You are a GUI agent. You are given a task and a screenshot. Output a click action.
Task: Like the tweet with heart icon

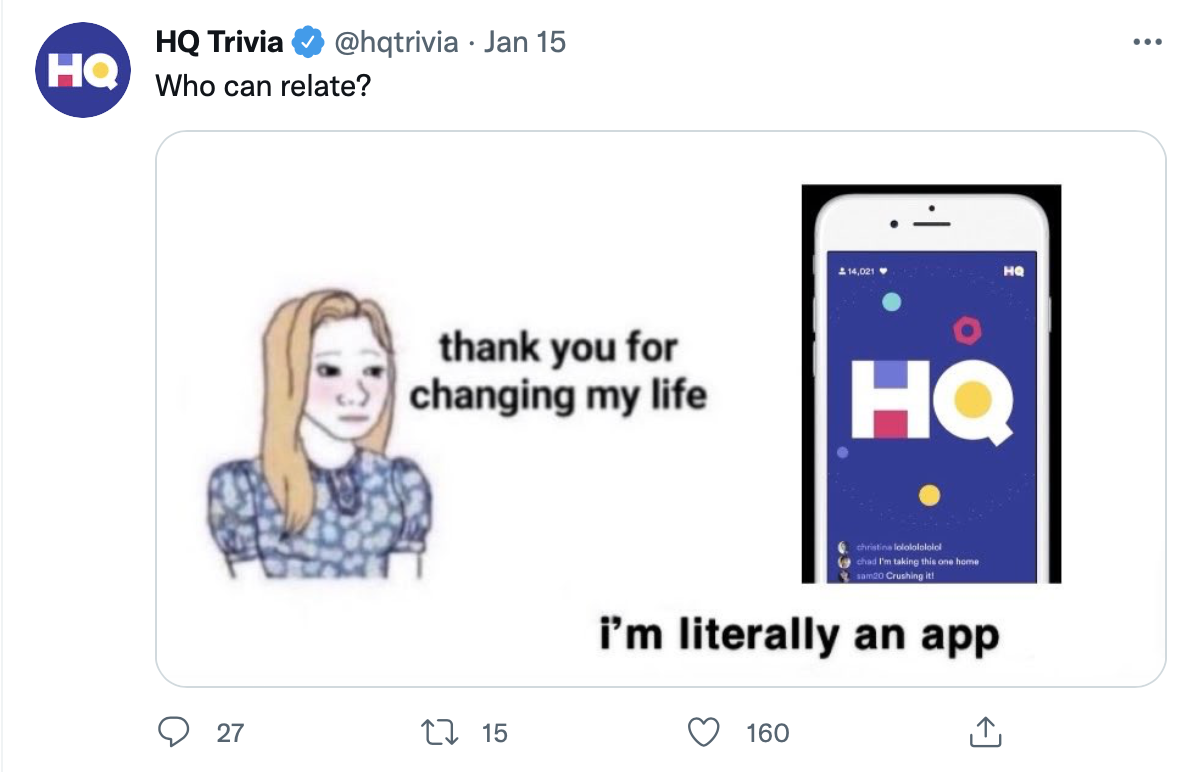coord(703,732)
